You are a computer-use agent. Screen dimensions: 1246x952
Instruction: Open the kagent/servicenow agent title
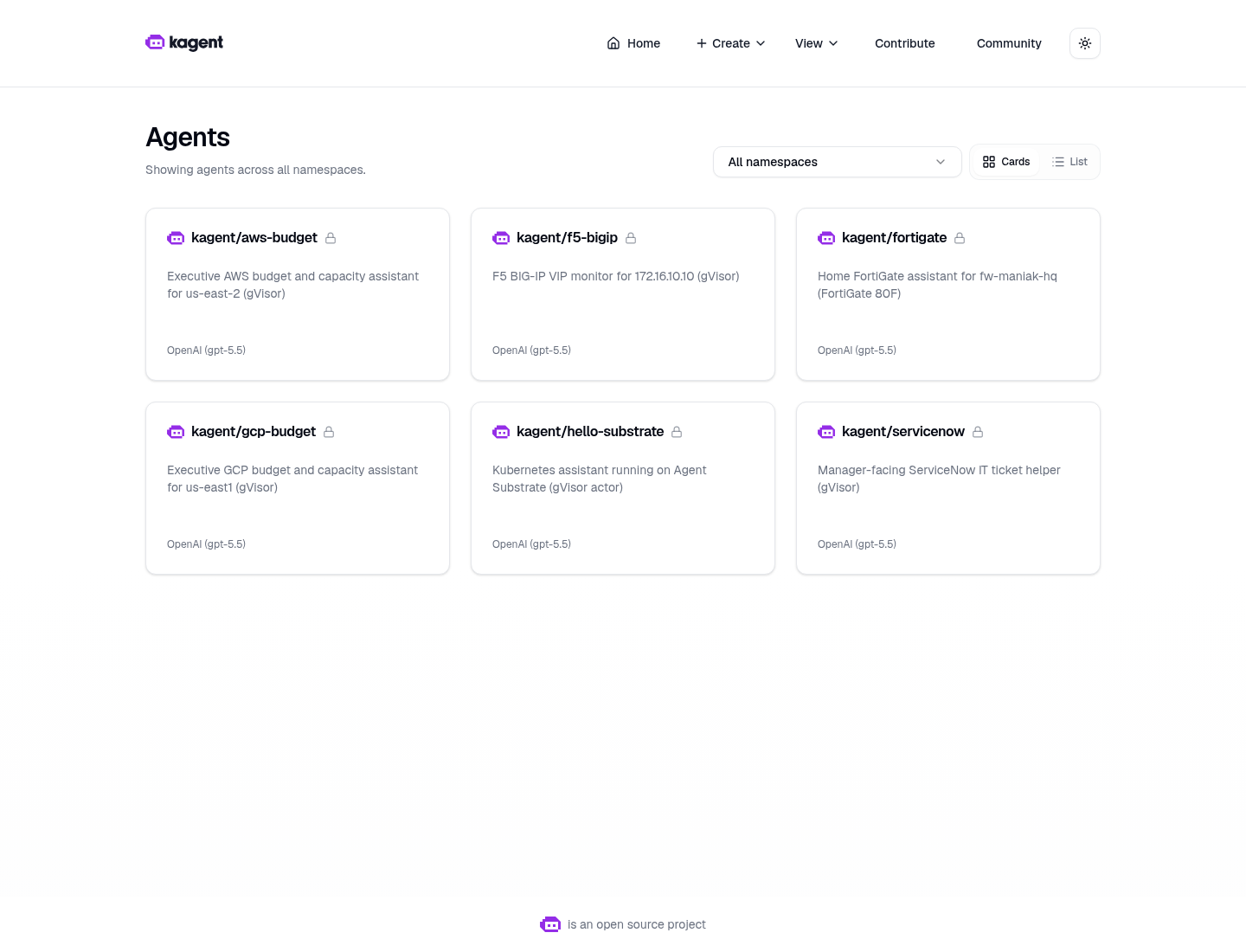point(903,432)
